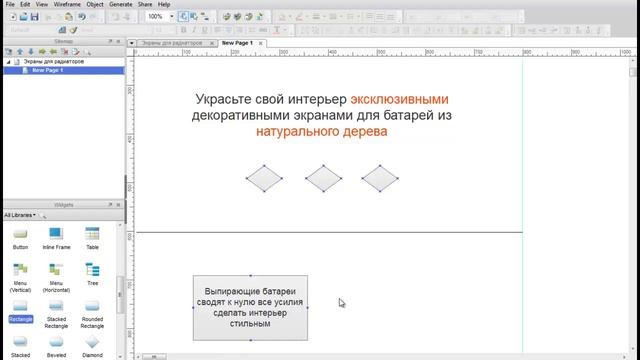The image size is (640, 360).
Task: Select the Menu (Horizontal) widget
Action: pyautogui.click(x=56, y=278)
